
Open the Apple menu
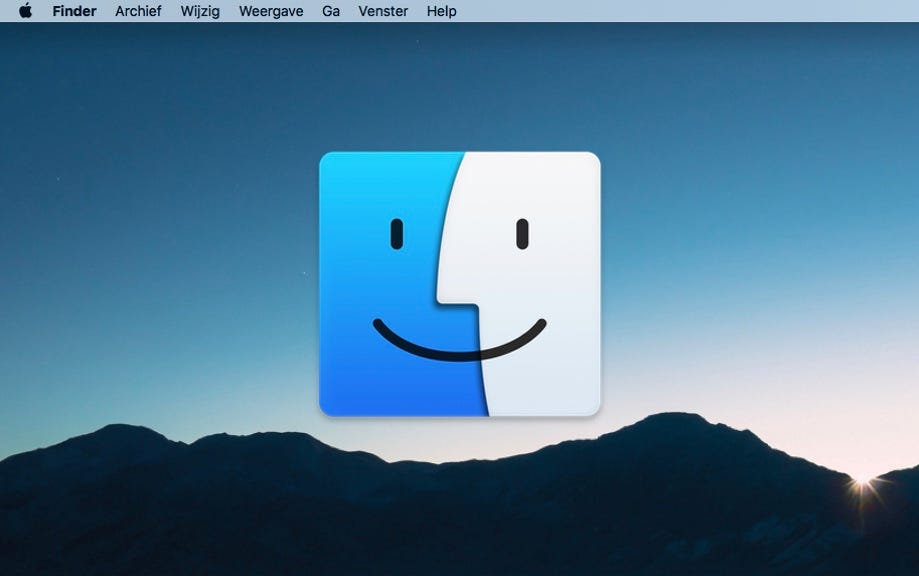pos(25,11)
